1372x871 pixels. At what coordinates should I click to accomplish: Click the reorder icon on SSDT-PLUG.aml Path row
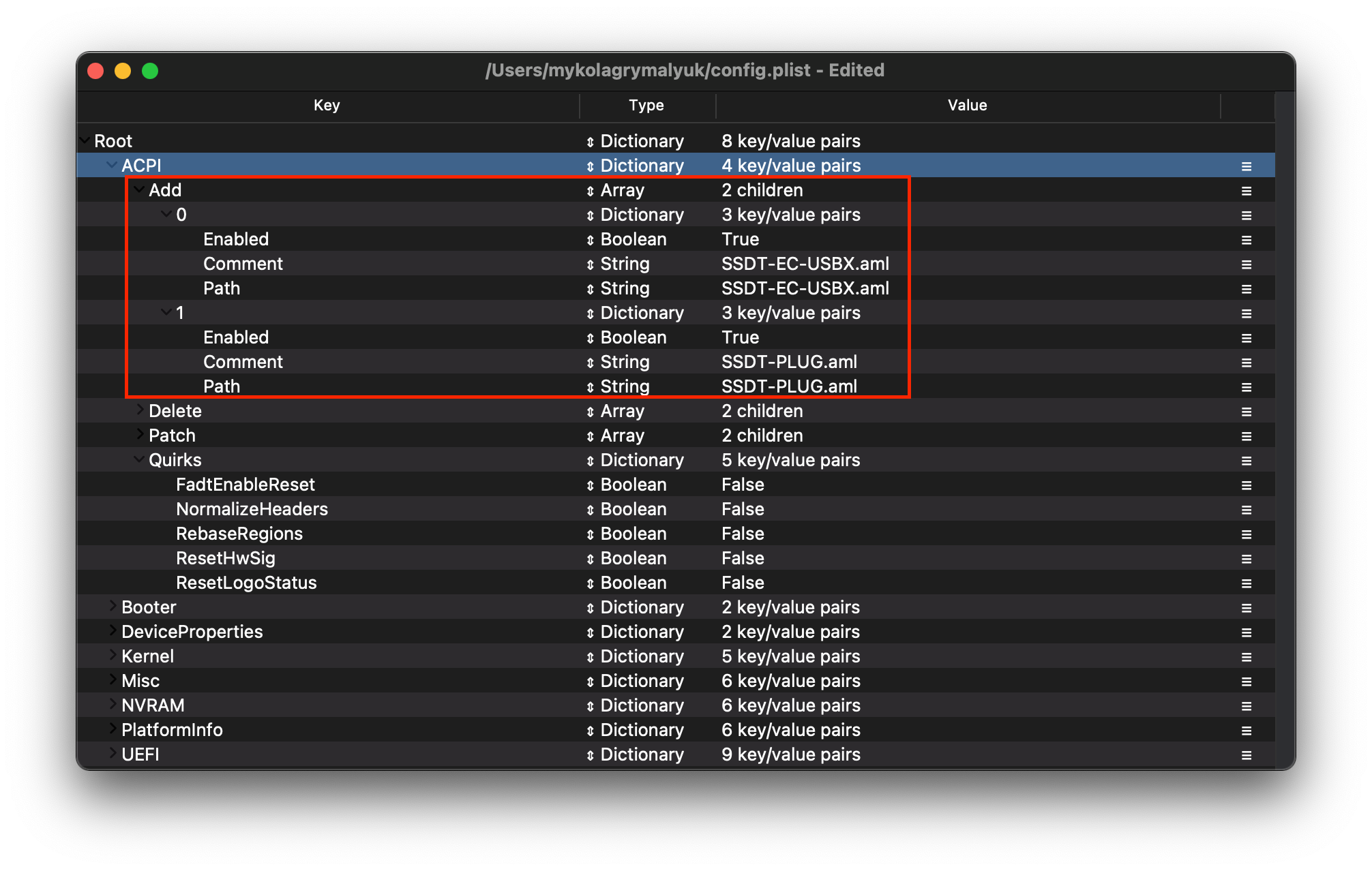(x=1246, y=387)
